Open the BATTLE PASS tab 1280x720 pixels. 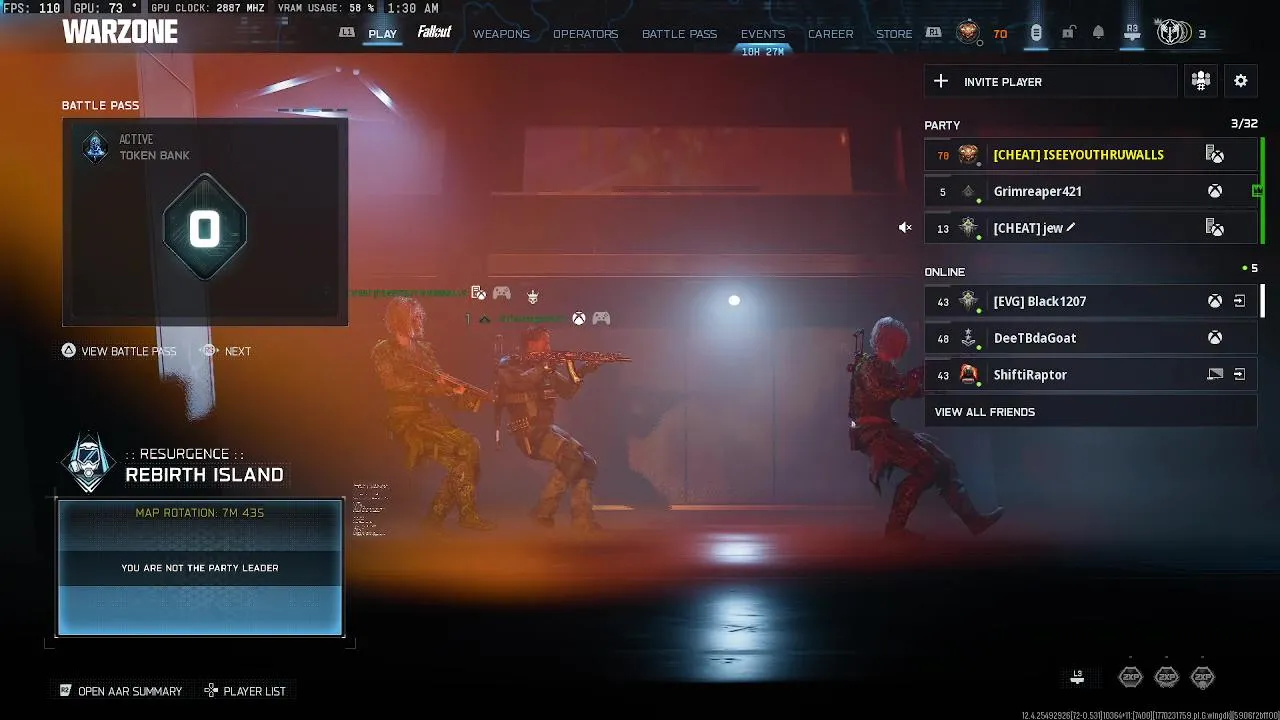679,34
